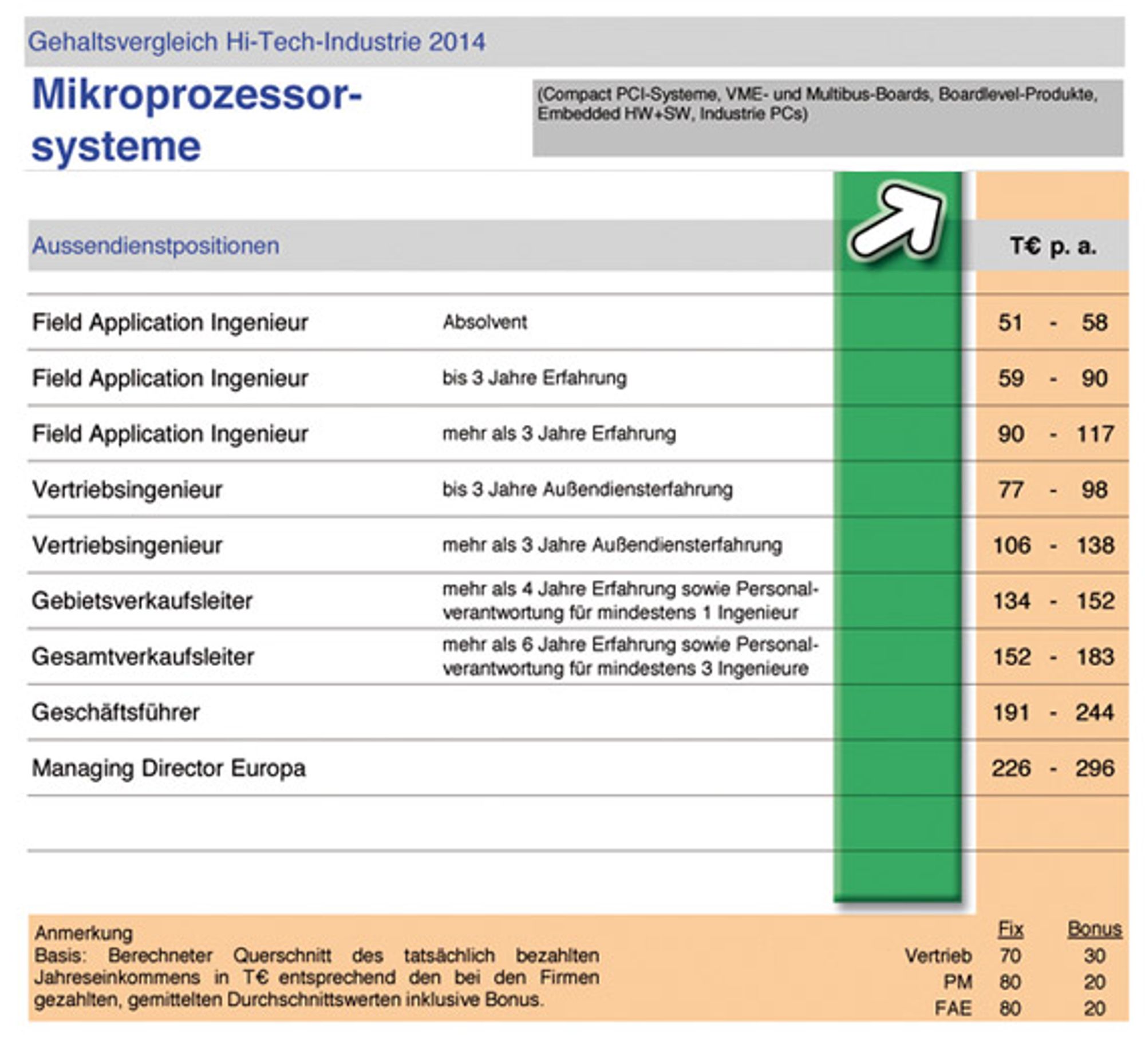Click the value '226'
Screen dimensions: 1145x1064
pos(1012,768)
